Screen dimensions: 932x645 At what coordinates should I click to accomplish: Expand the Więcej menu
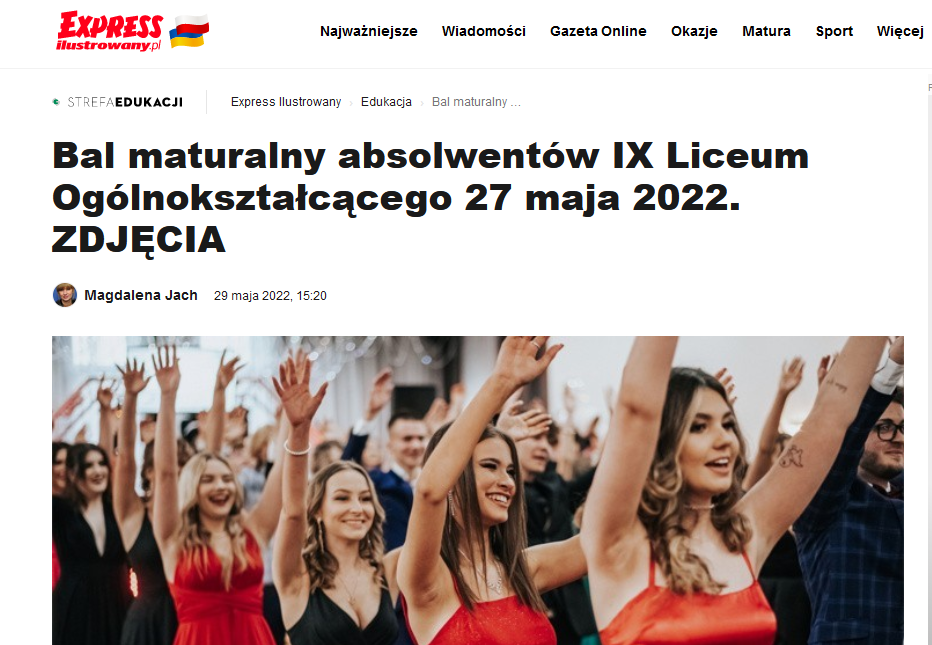(x=900, y=31)
